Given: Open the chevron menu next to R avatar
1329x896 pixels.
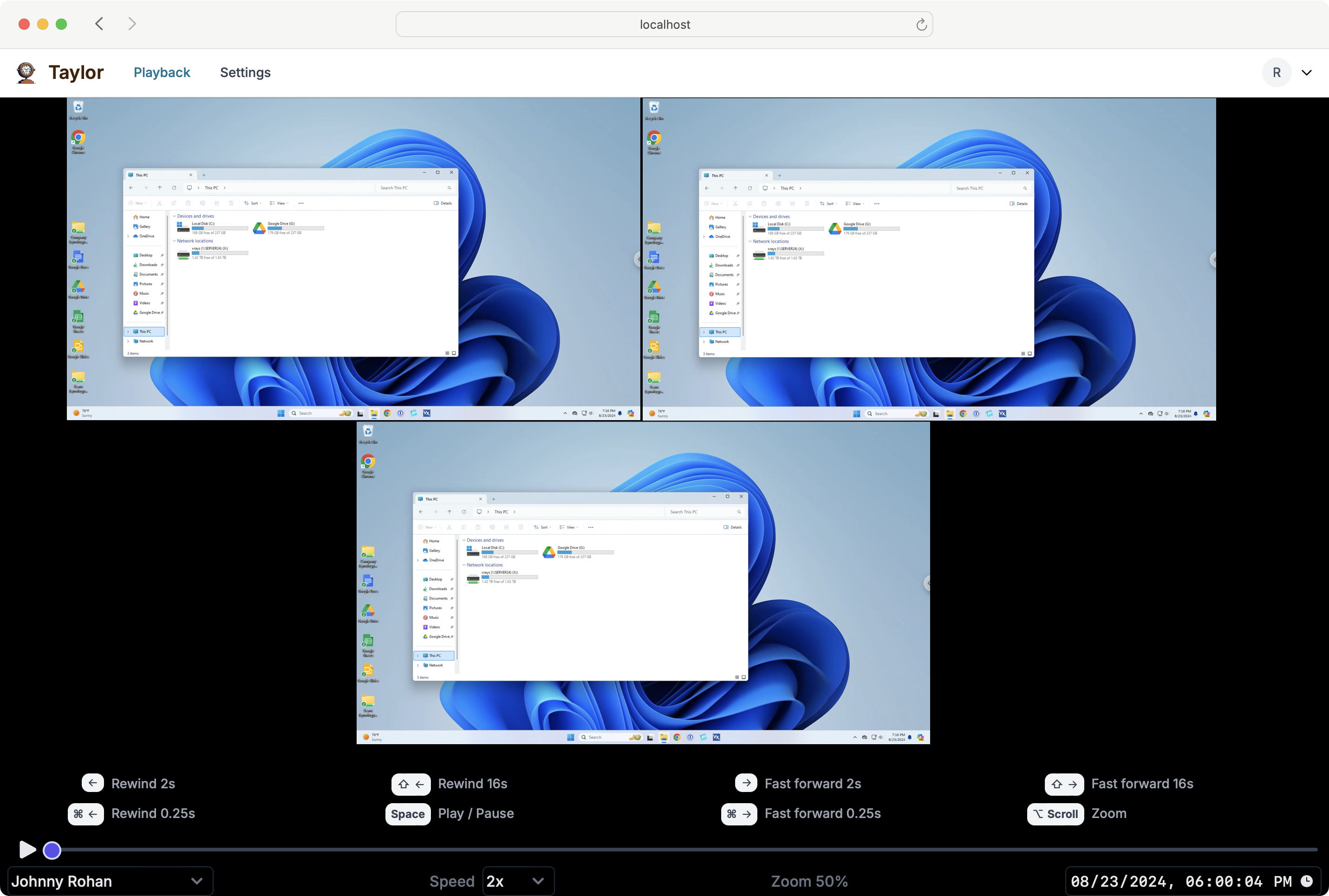Looking at the screenshot, I should coord(1307,72).
